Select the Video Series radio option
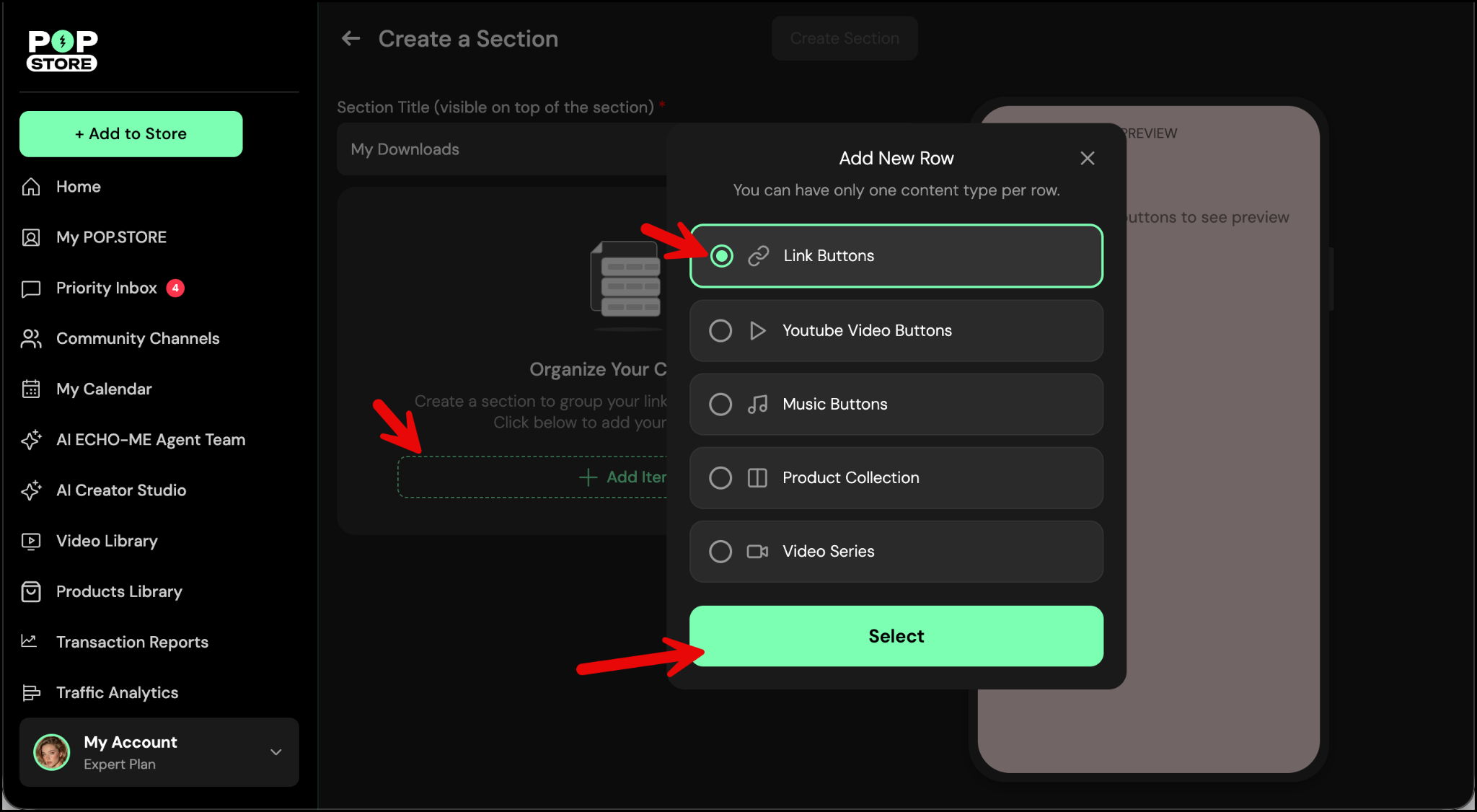This screenshot has height=812, width=1477. (x=720, y=552)
